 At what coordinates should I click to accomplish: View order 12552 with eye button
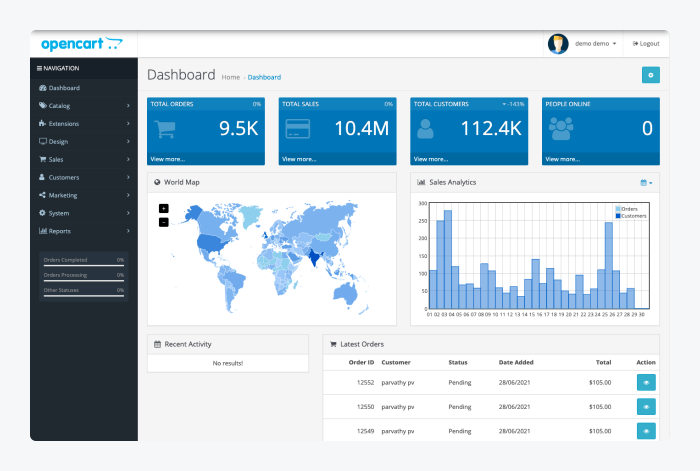click(x=646, y=382)
